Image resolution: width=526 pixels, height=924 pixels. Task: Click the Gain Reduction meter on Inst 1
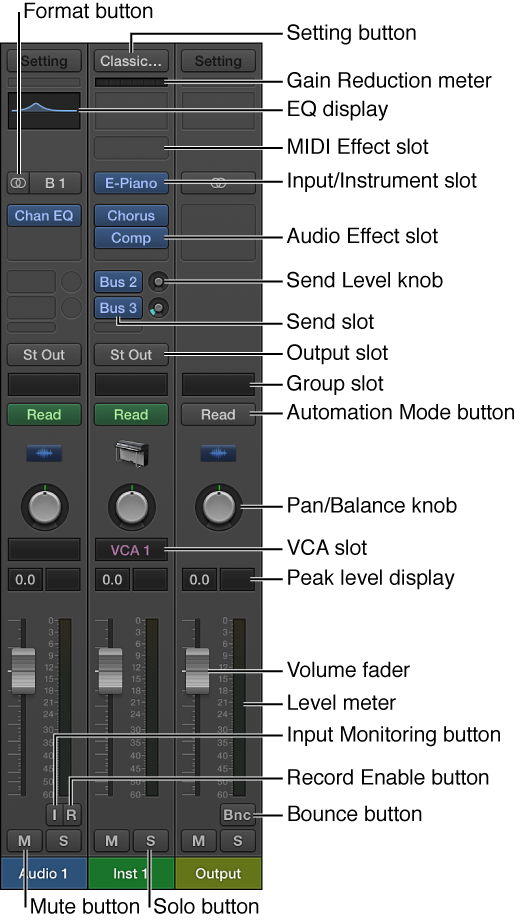point(131,82)
